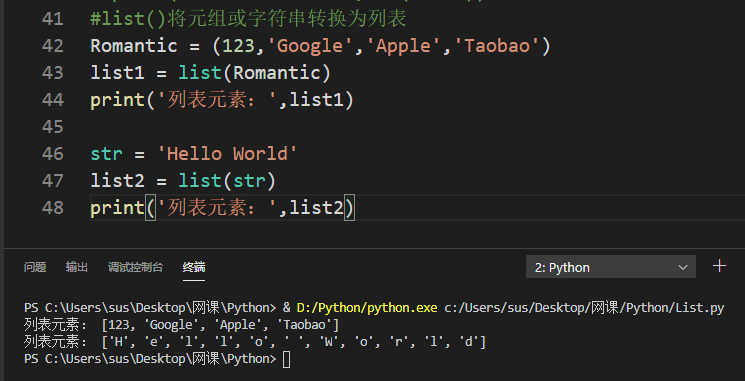The width and height of the screenshot is (745, 381).
Task: Click the terminal cursor at the last prompt
Action: pyautogui.click(x=286, y=359)
